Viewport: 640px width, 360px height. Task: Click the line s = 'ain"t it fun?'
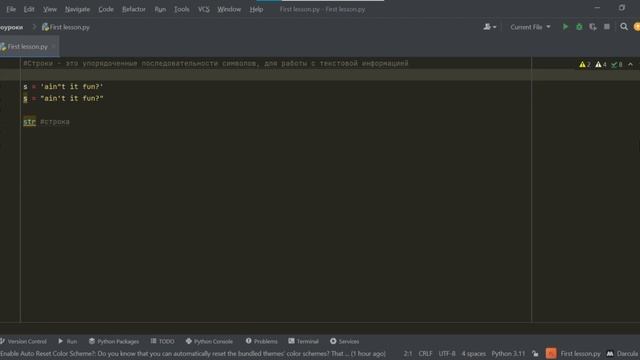tap(63, 87)
